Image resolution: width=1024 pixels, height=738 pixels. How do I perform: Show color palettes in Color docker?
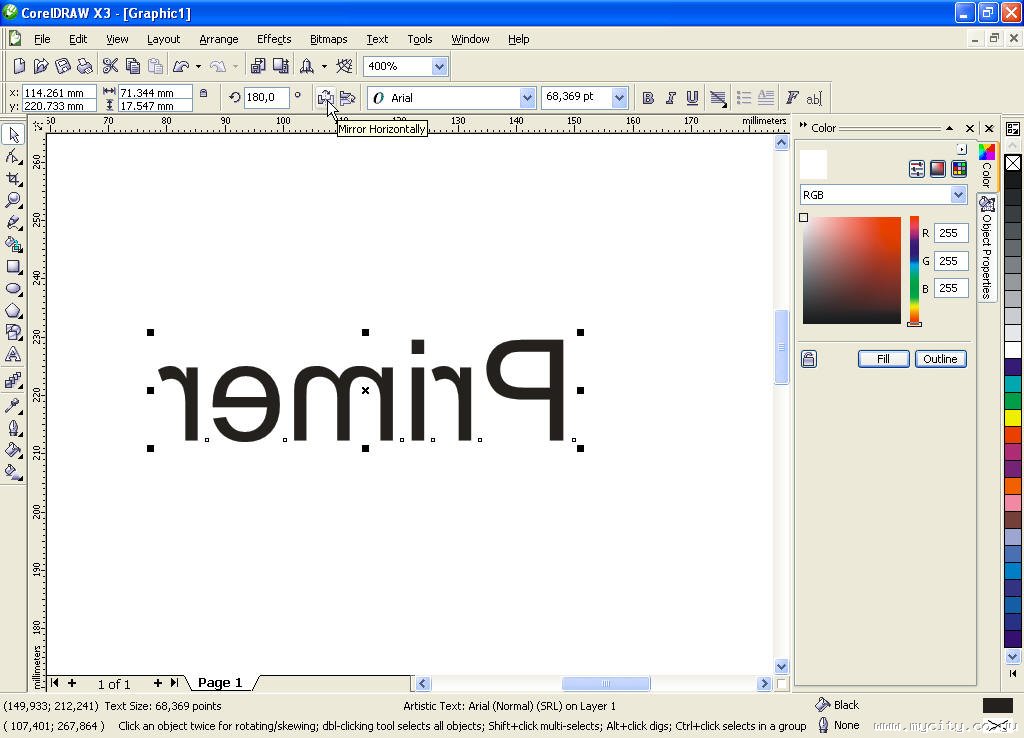click(959, 169)
